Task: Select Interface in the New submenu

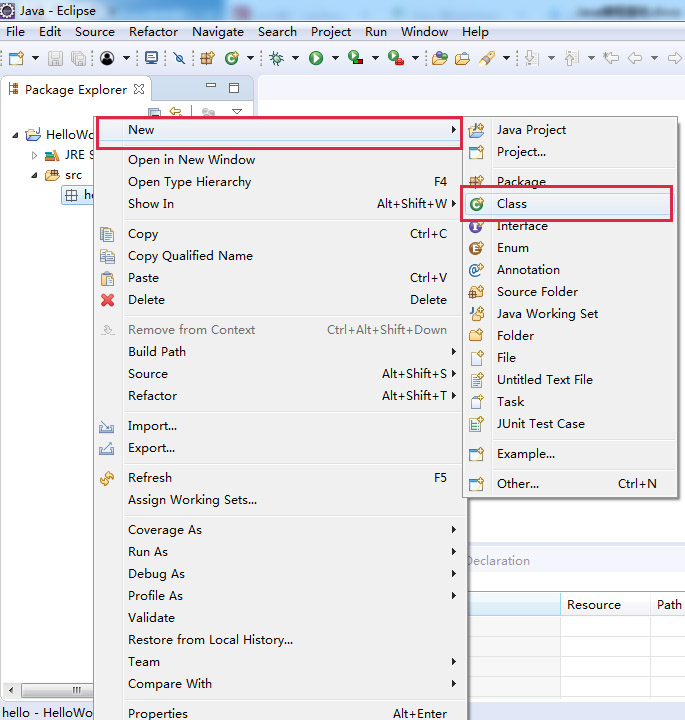Action: click(568, 226)
